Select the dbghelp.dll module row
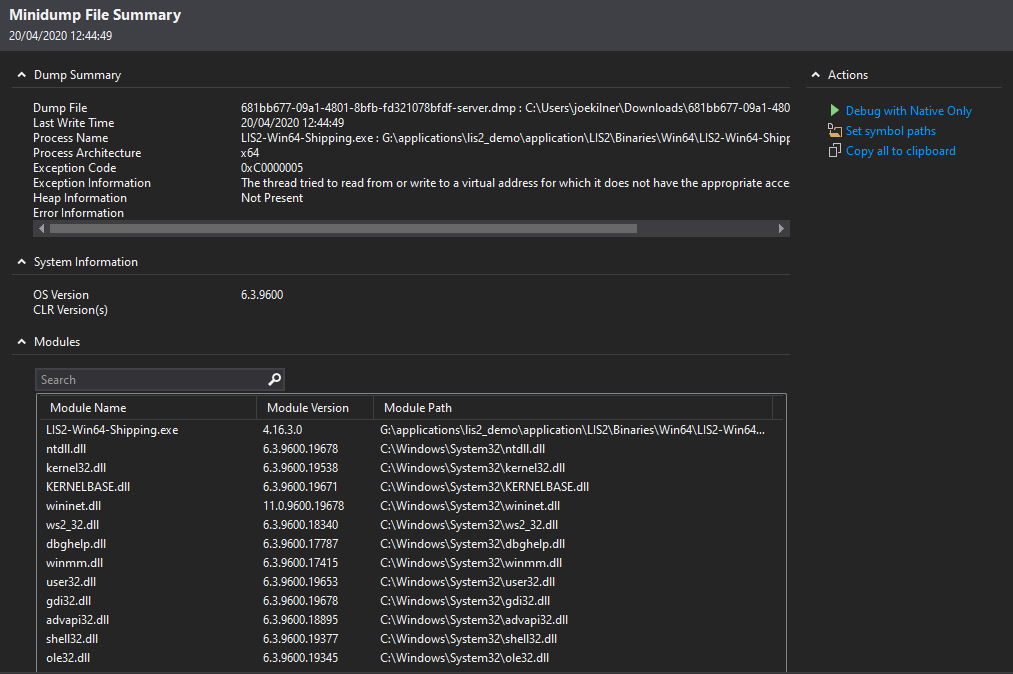The image size is (1013, 674). tap(412, 544)
